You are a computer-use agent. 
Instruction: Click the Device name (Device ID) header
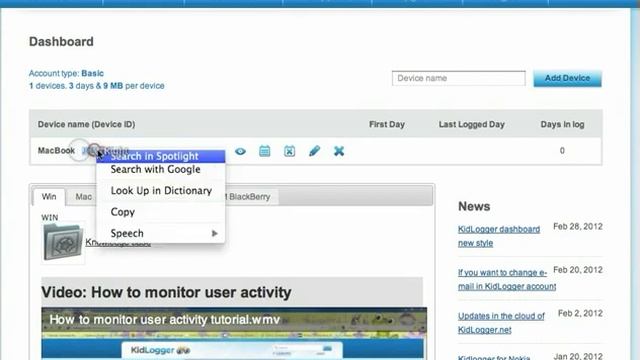(87, 124)
